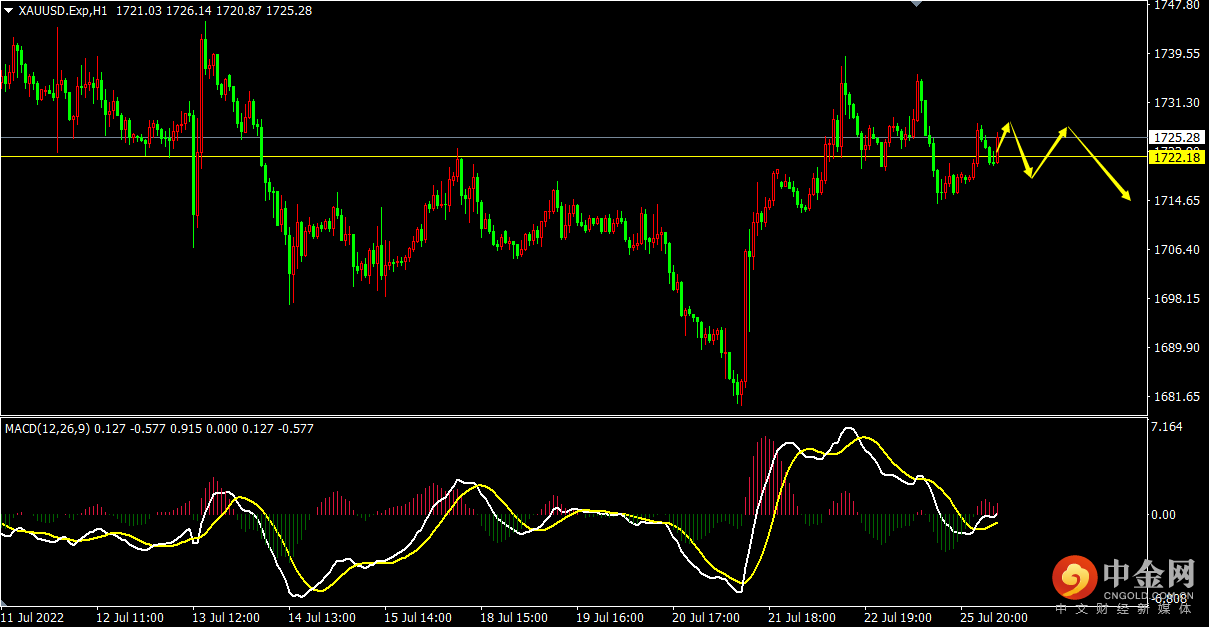Click the 21 Jul 18:00 time label

pyautogui.click(x=802, y=618)
